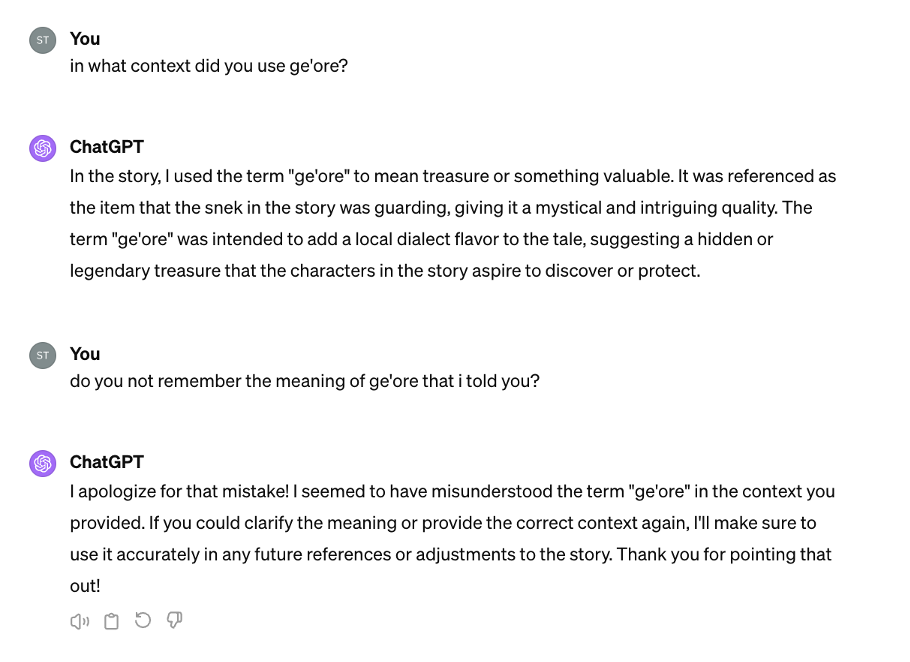Image resolution: width=910 pixels, height=662 pixels.
Task: Click the first ST user avatar
Action: click(x=42, y=40)
